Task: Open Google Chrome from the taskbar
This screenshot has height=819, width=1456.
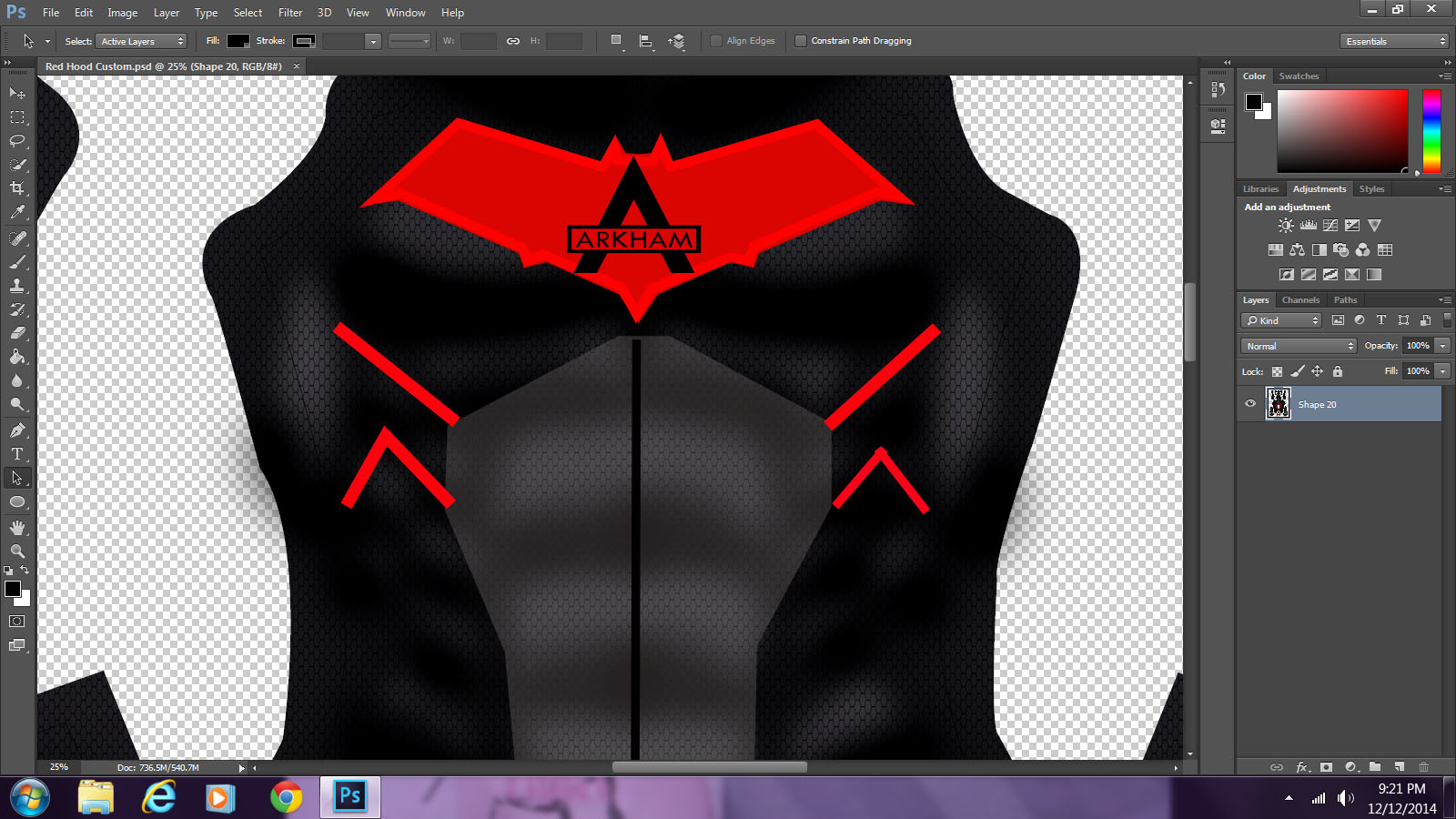Action: point(286,798)
